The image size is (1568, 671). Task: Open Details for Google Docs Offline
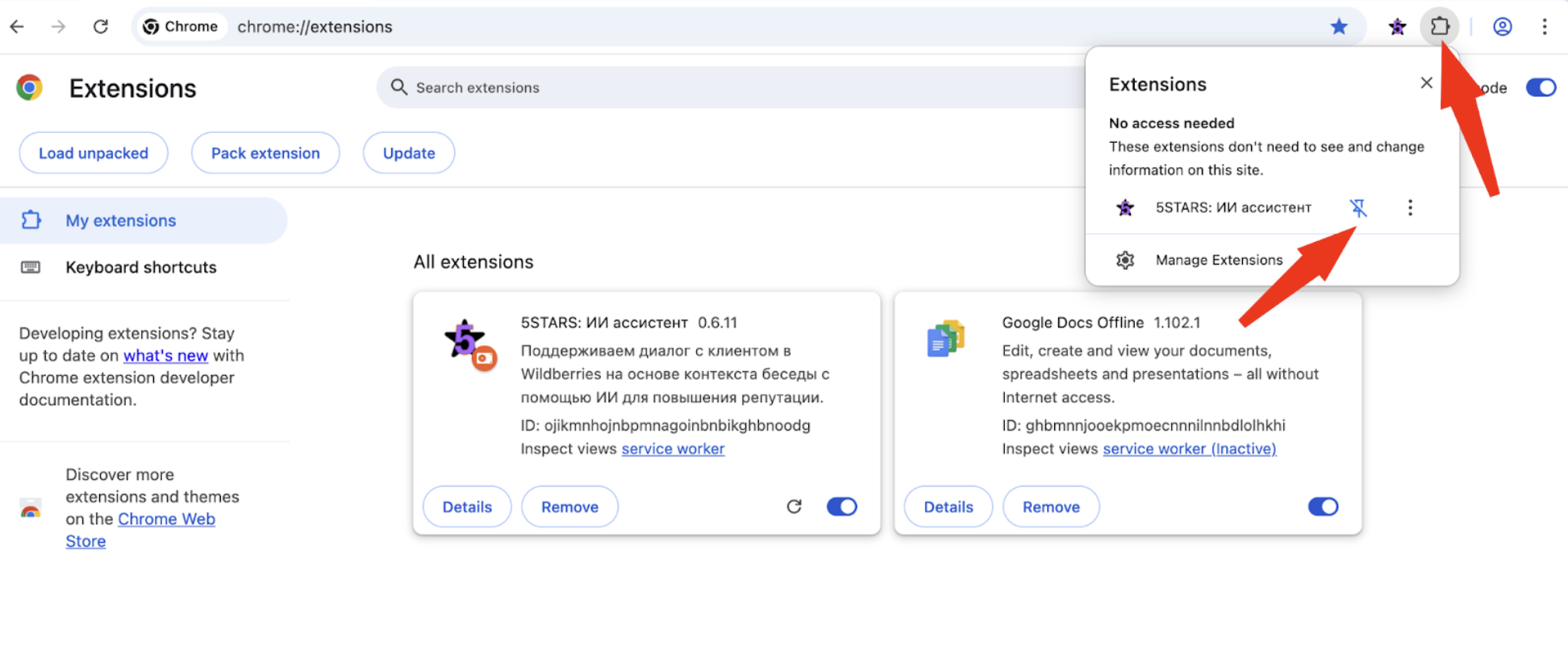[x=949, y=506]
